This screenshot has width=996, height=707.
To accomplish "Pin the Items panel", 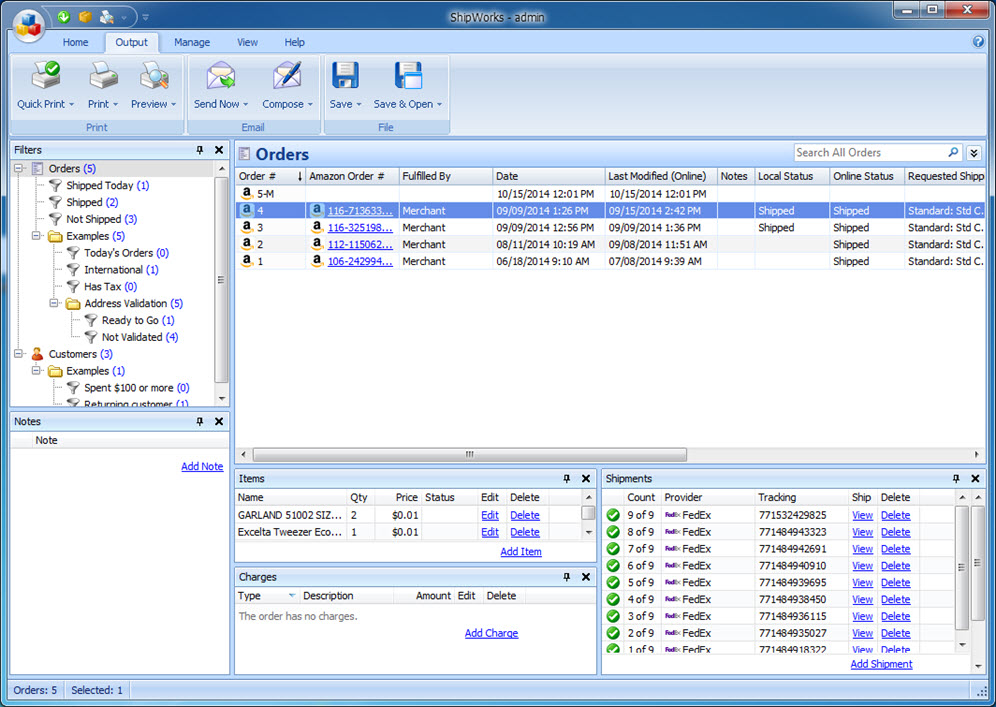I will [x=567, y=478].
